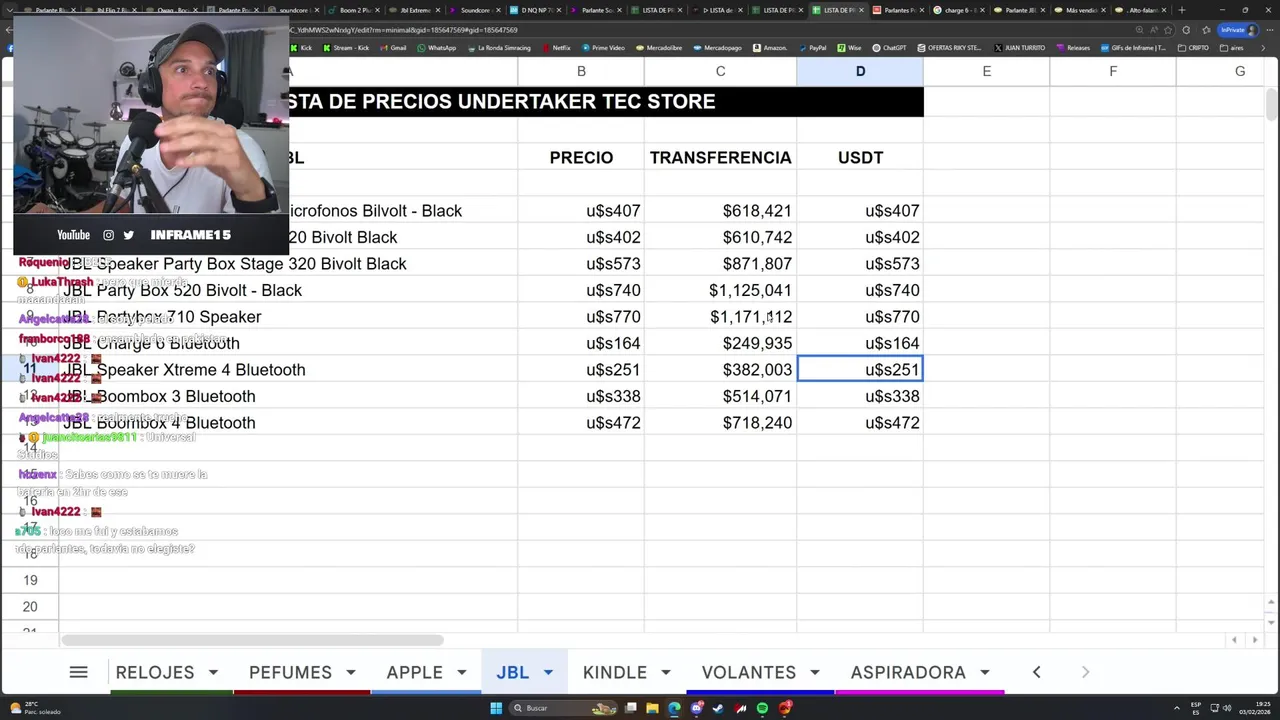Open the PEFUMES tab dropdown arrow

coord(350,672)
